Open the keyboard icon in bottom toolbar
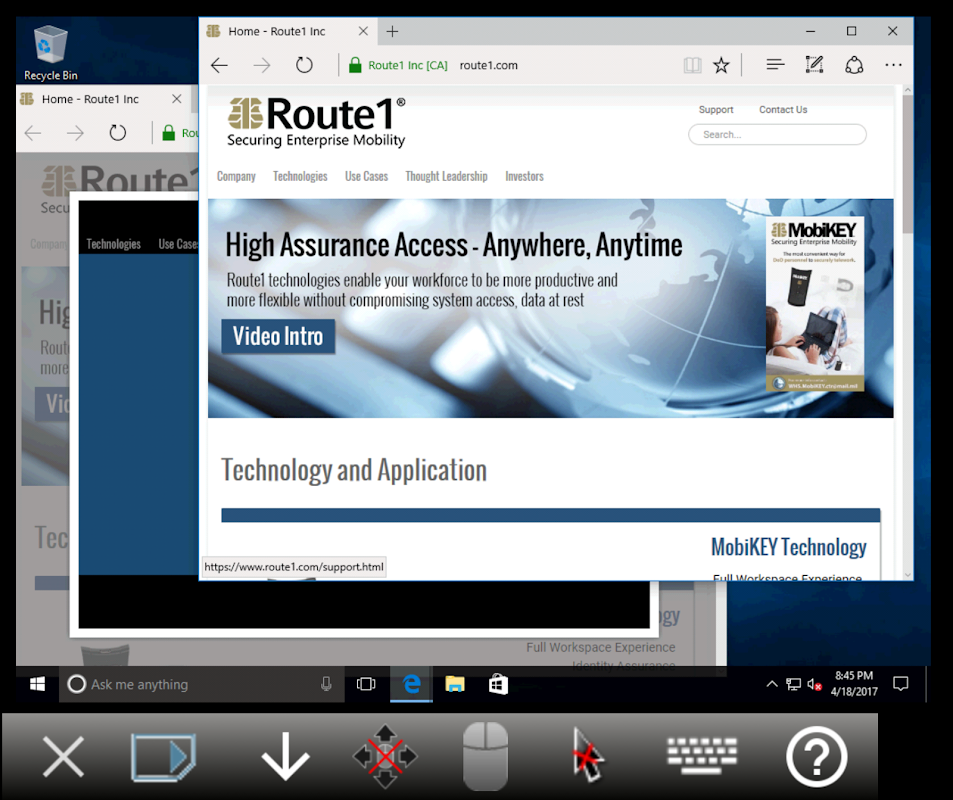The width and height of the screenshot is (953, 800). (x=702, y=756)
